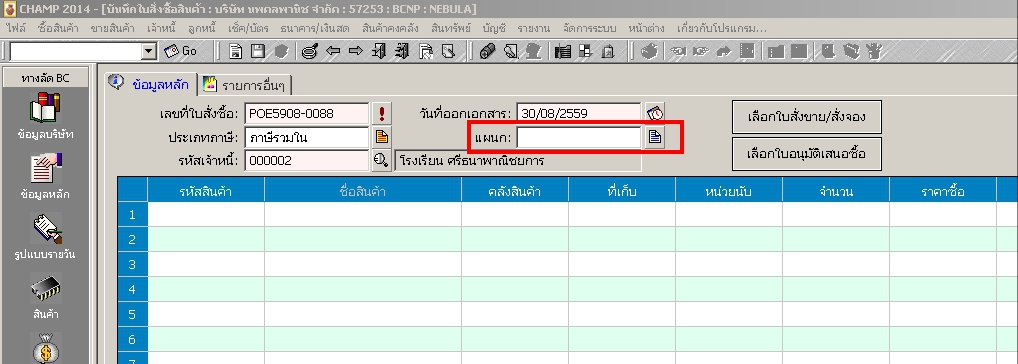Click the document date field 30/08/2559
This screenshot has width=1018, height=364.
(578, 114)
